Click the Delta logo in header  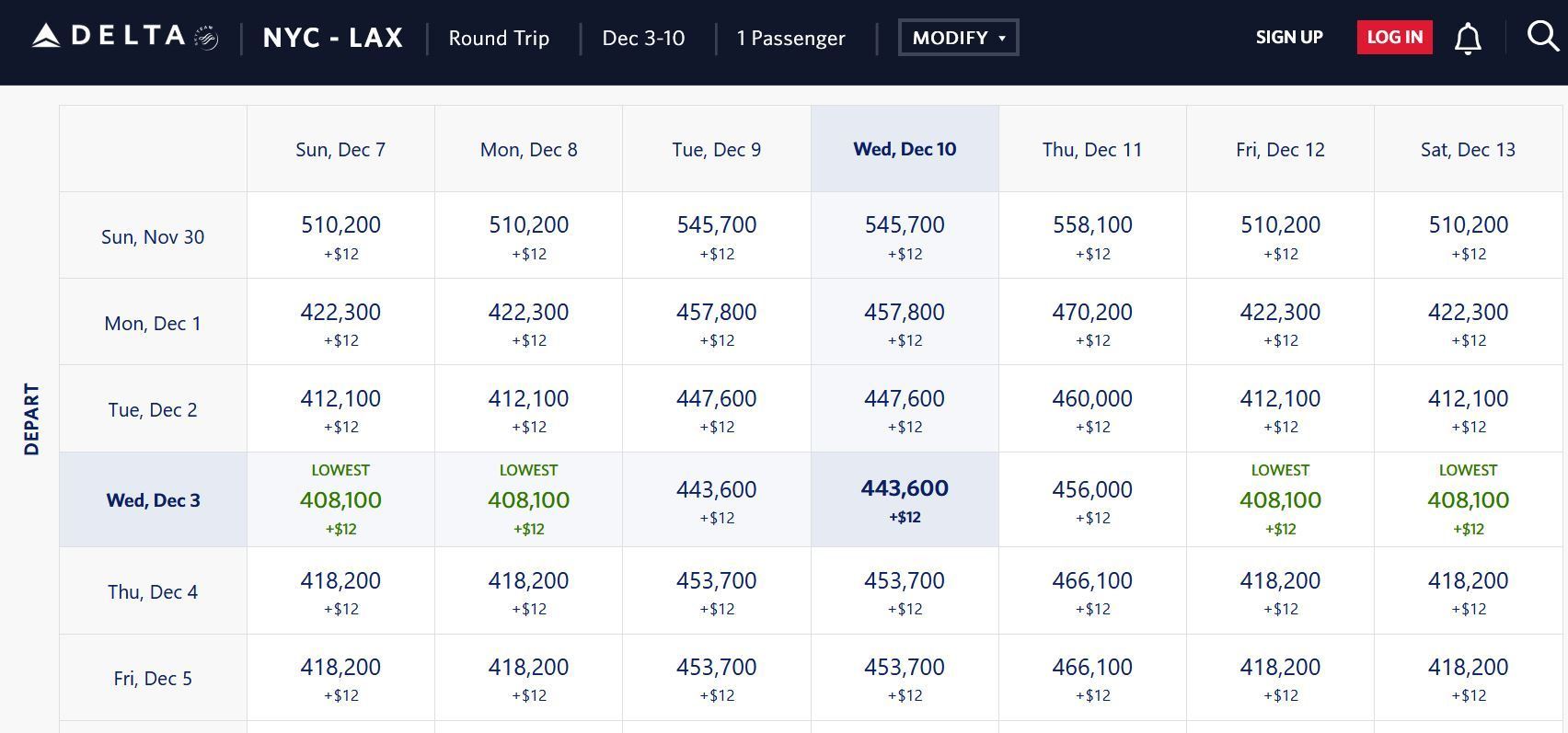124,37
